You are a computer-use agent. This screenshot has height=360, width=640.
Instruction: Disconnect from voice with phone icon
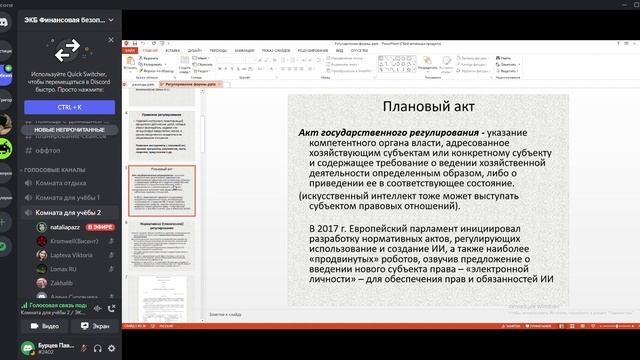coord(111,309)
